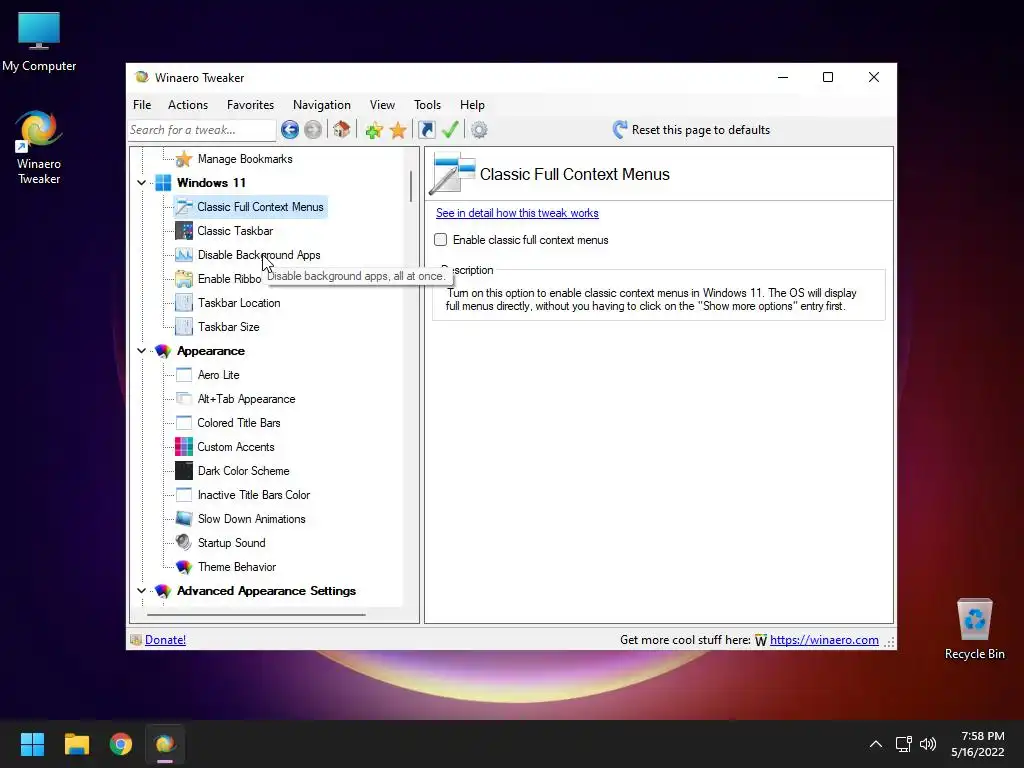The width and height of the screenshot is (1024, 768).
Task: Click the Dark Color Scheme black icon
Action: (184, 471)
